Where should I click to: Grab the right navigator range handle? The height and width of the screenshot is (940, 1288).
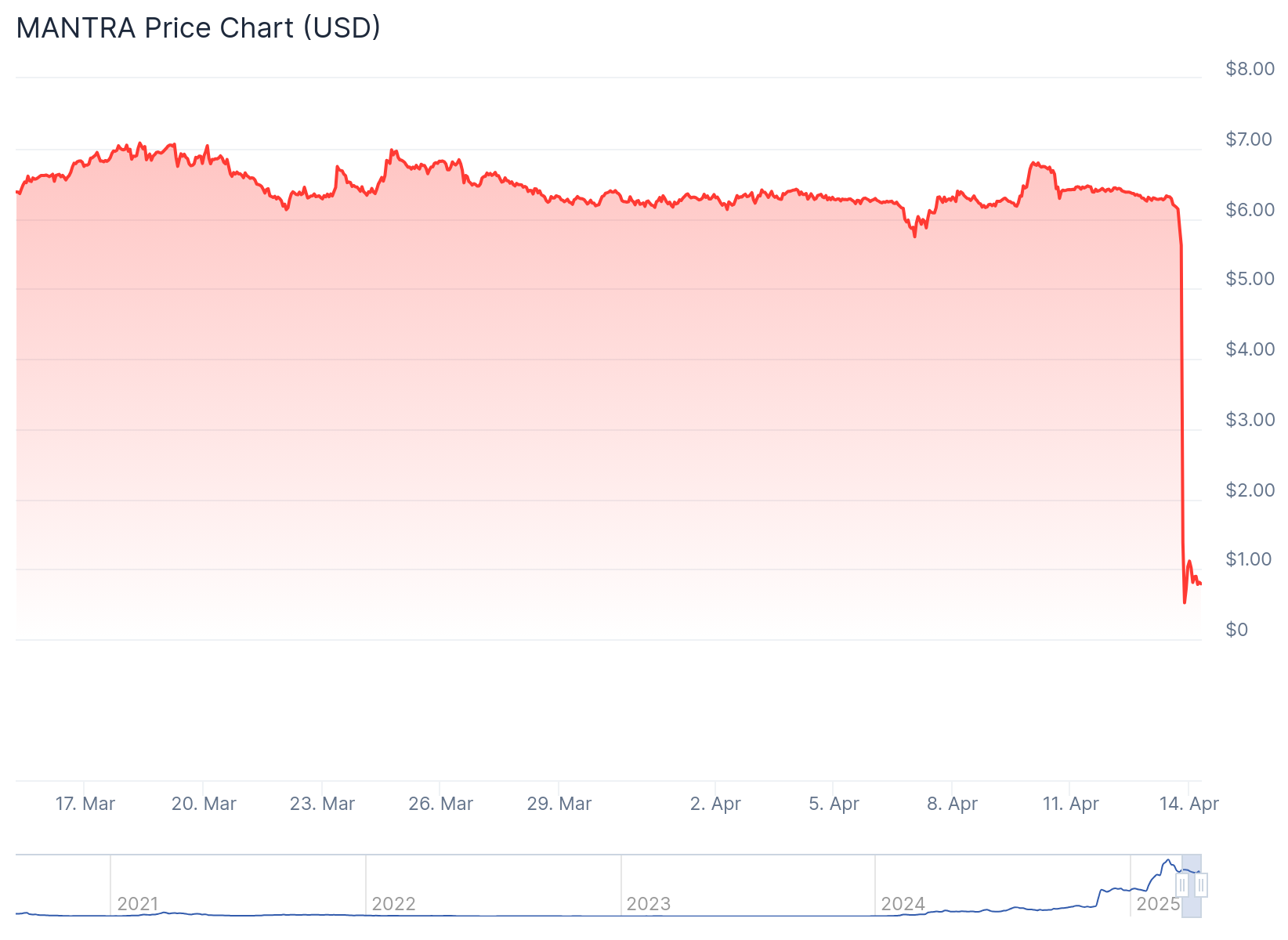point(1201,885)
